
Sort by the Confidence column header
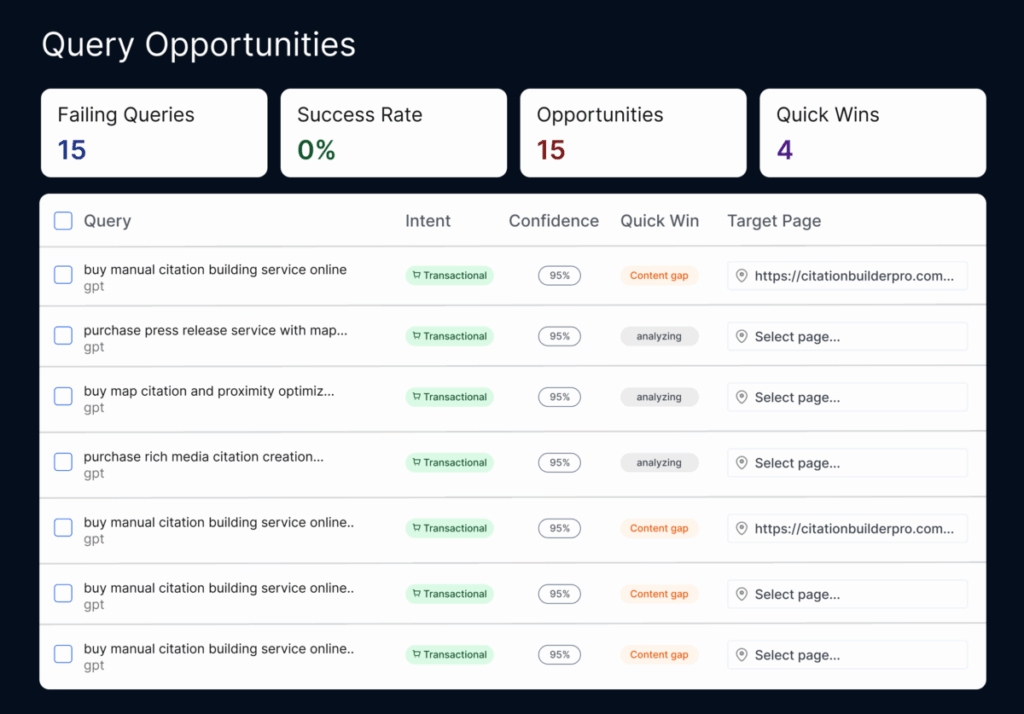553,221
